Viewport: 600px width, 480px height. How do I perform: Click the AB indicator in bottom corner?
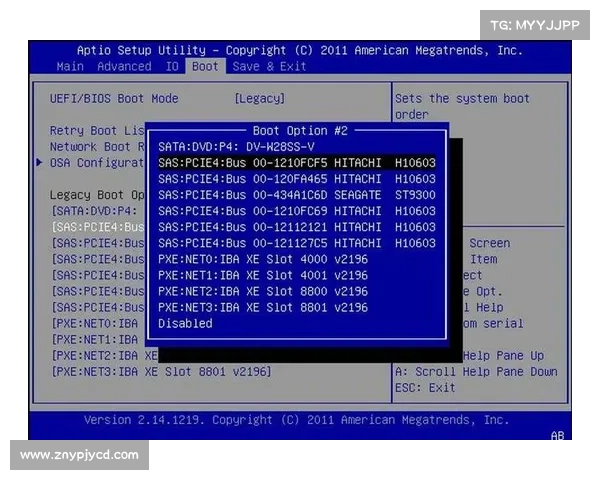pyautogui.click(x=558, y=436)
